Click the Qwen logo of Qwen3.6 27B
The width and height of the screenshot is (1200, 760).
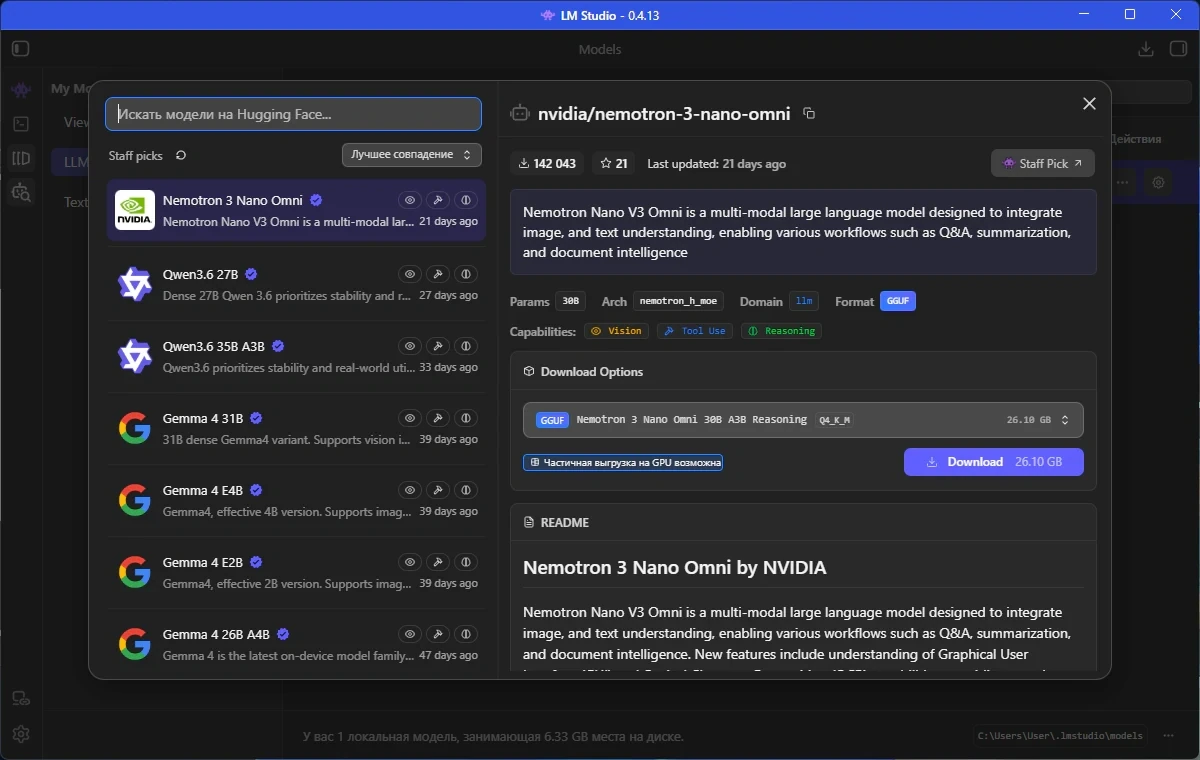pos(135,284)
